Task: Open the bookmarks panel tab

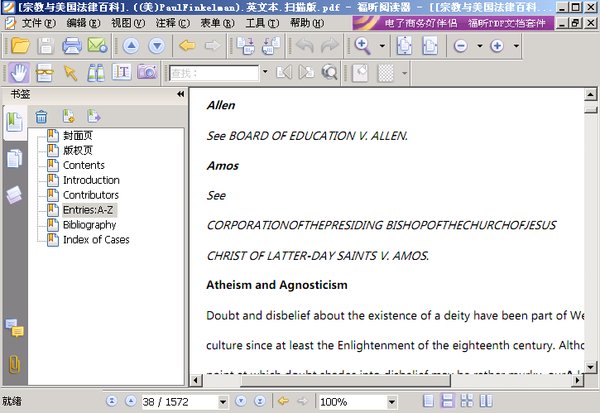Action: click(15, 122)
